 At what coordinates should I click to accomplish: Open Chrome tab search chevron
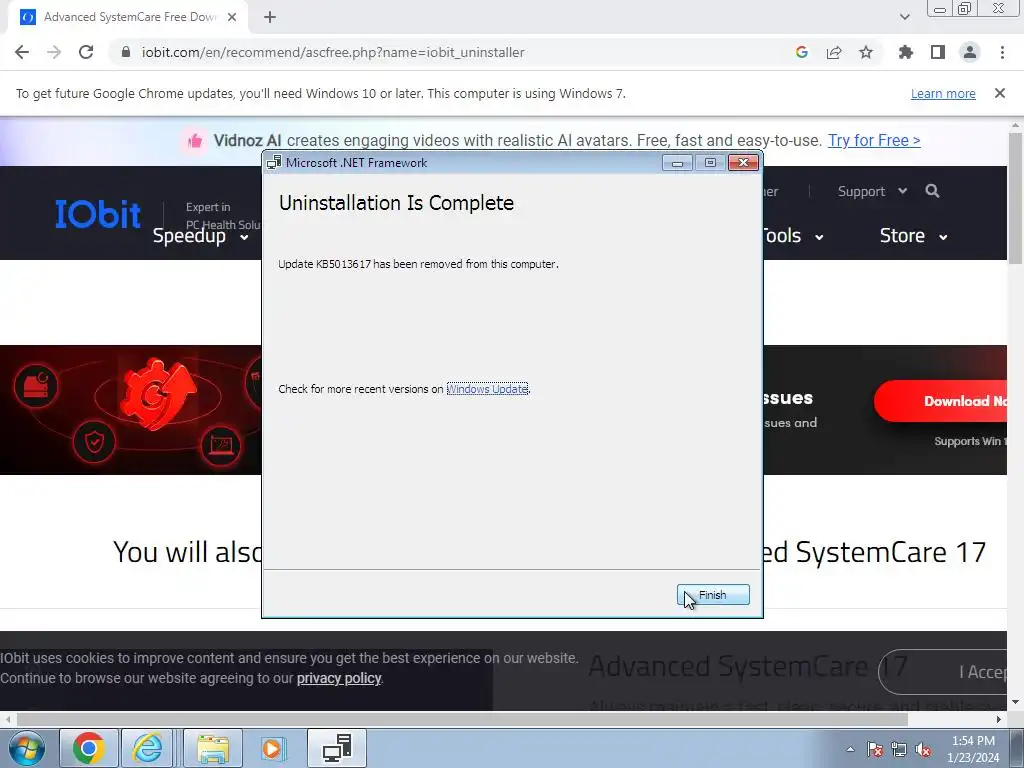904,17
